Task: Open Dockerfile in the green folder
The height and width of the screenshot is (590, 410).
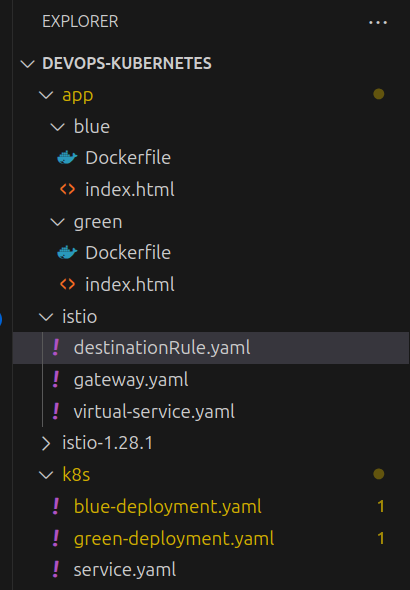Action: click(x=128, y=252)
